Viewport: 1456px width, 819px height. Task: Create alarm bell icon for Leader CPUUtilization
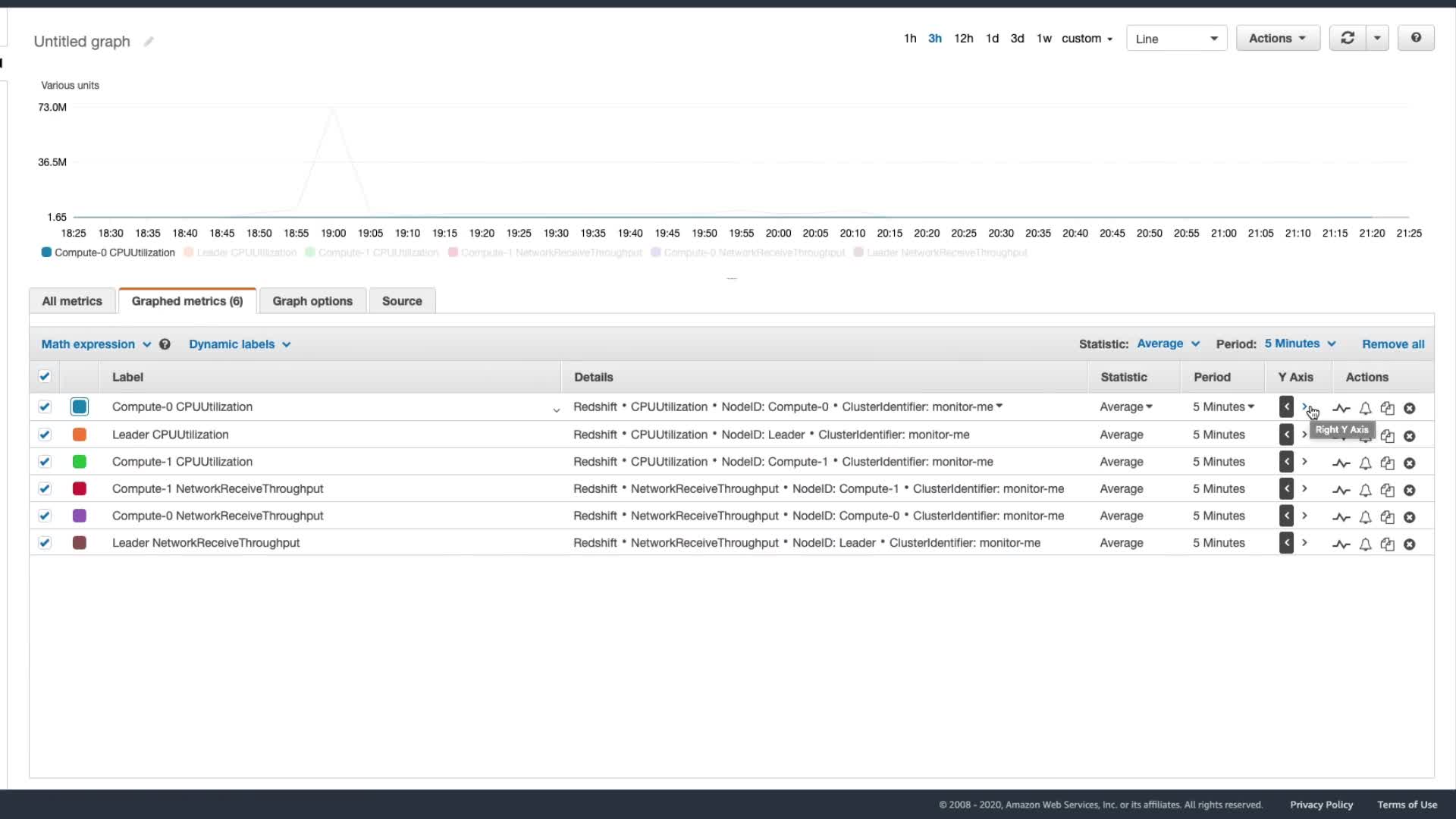[x=1365, y=436]
